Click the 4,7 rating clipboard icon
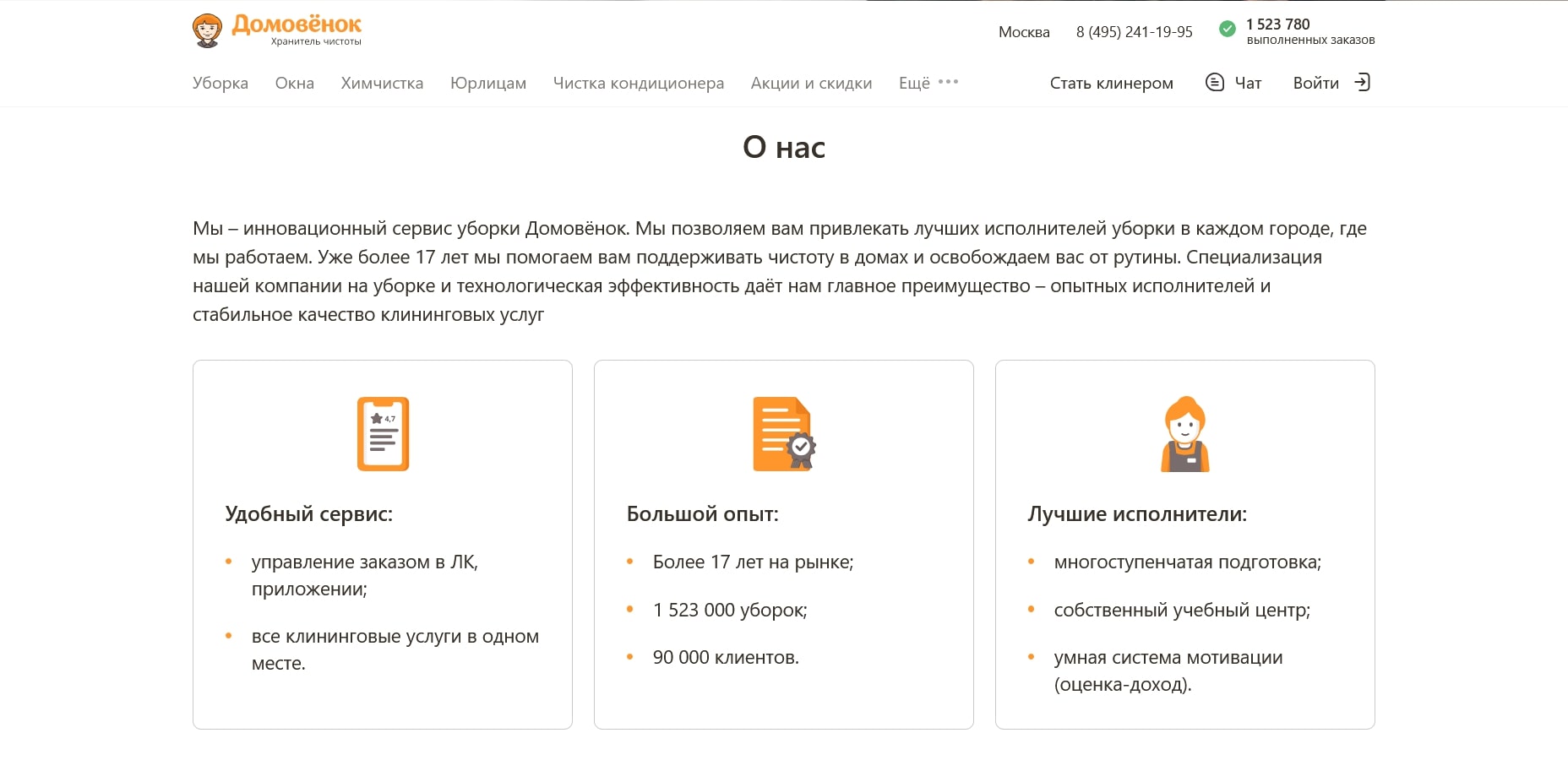The width and height of the screenshot is (1568, 771). tap(382, 433)
